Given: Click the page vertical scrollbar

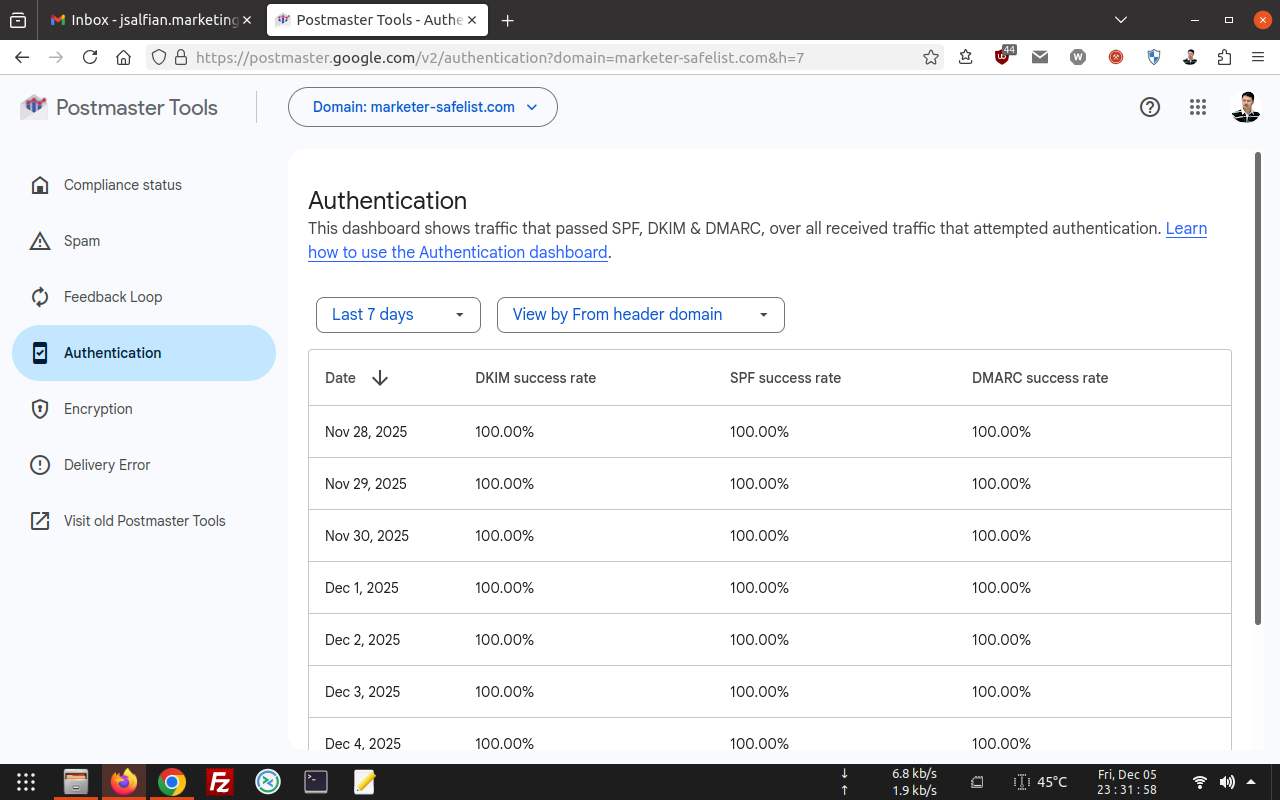Looking at the screenshot, I should 1258,388.
